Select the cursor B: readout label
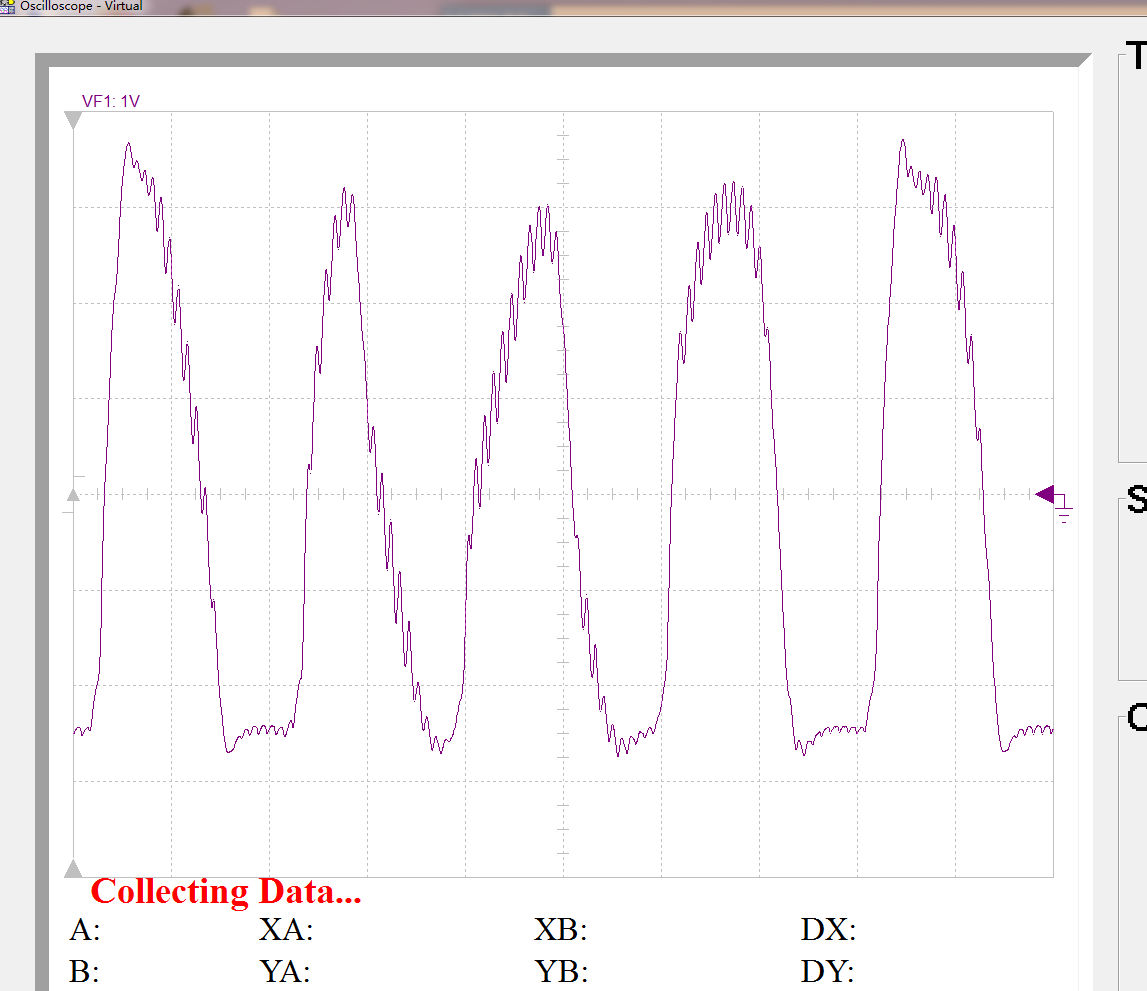 click(84, 972)
